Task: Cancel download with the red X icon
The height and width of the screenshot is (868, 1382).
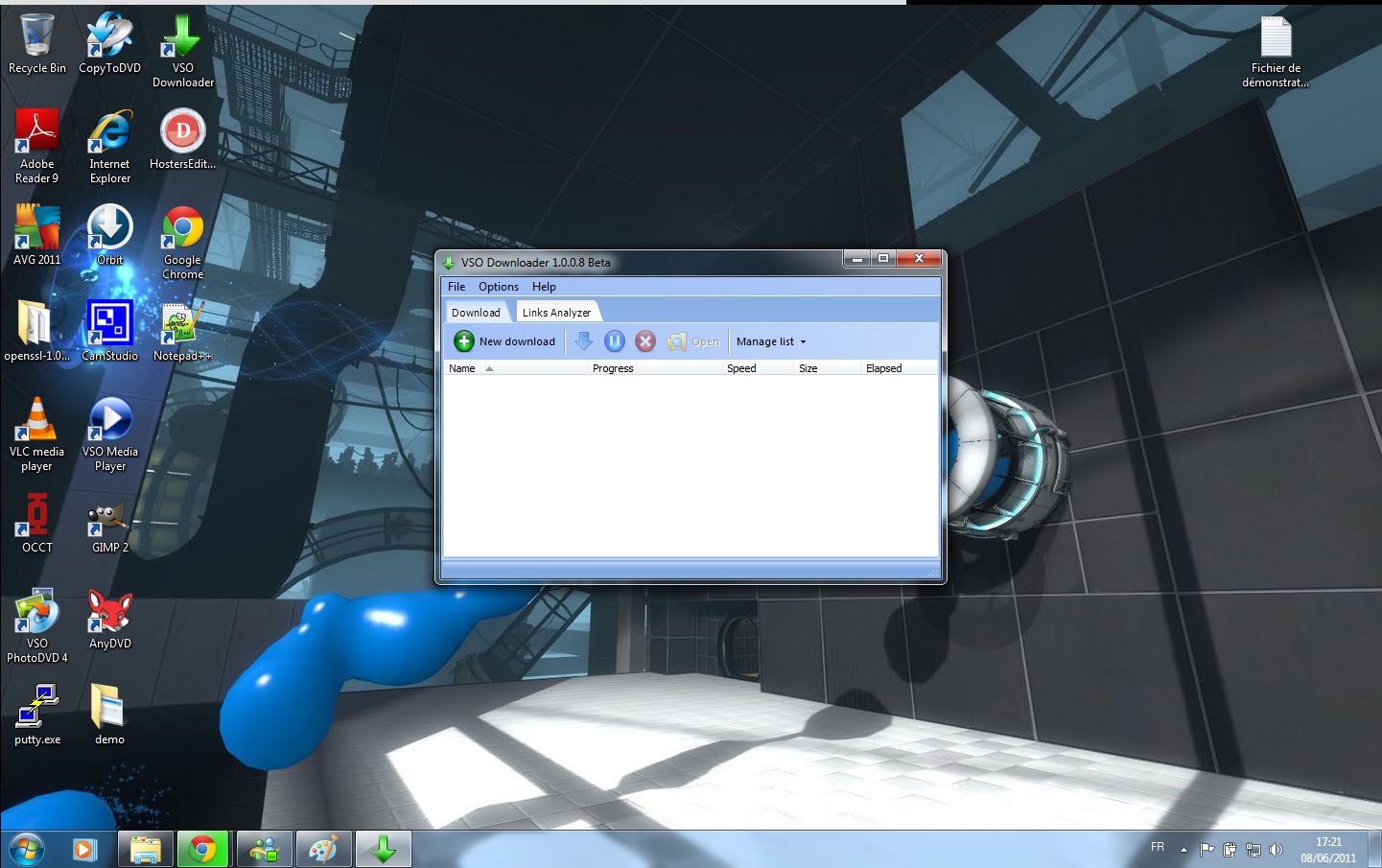Action: [645, 341]
